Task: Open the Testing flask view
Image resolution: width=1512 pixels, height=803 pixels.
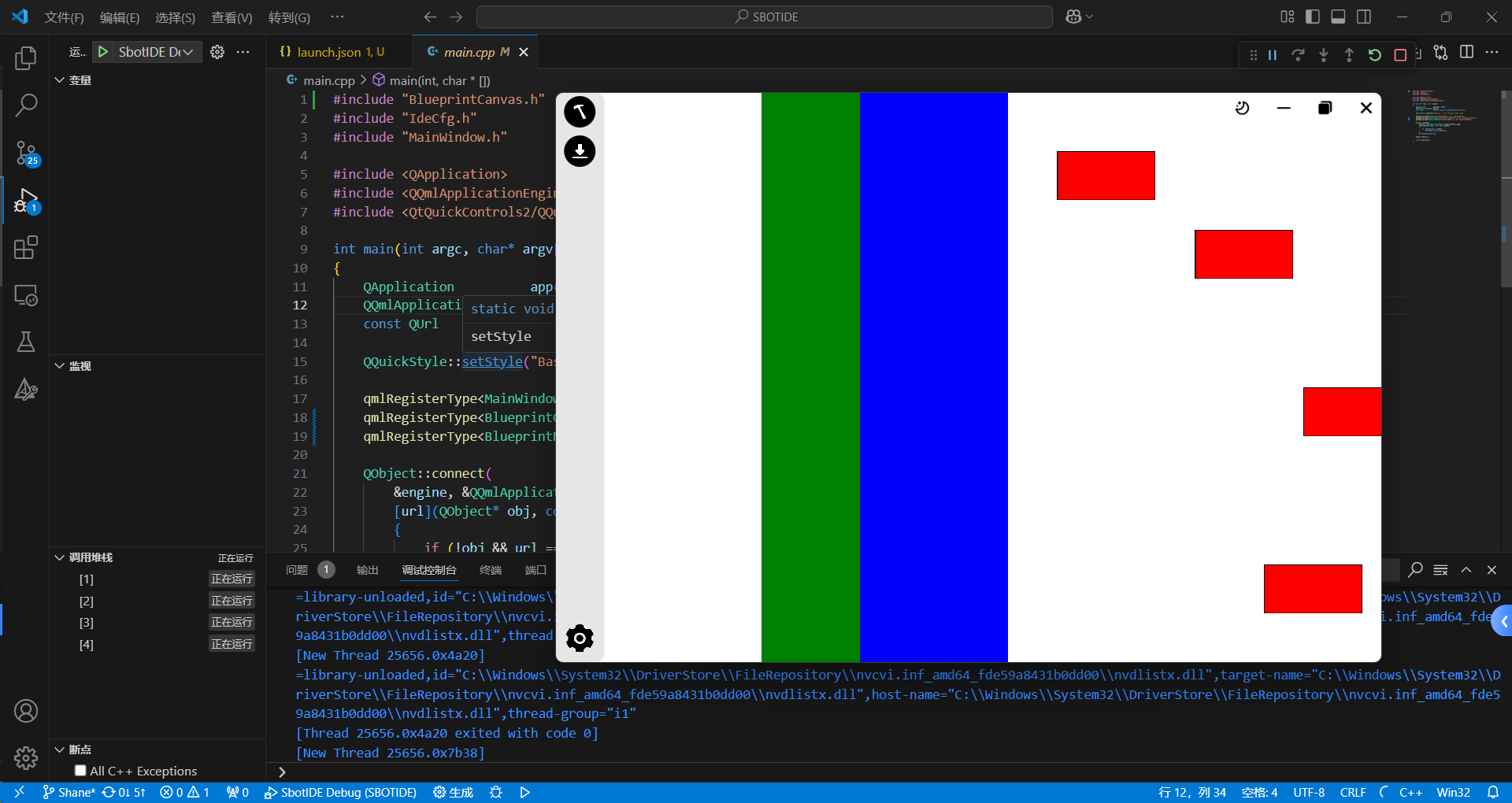Action: 26,342
